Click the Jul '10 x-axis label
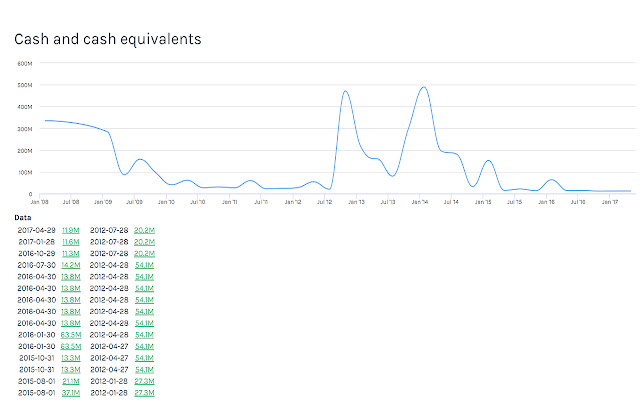This screenshot has width=640, height=400. click(x=198, y=202)
